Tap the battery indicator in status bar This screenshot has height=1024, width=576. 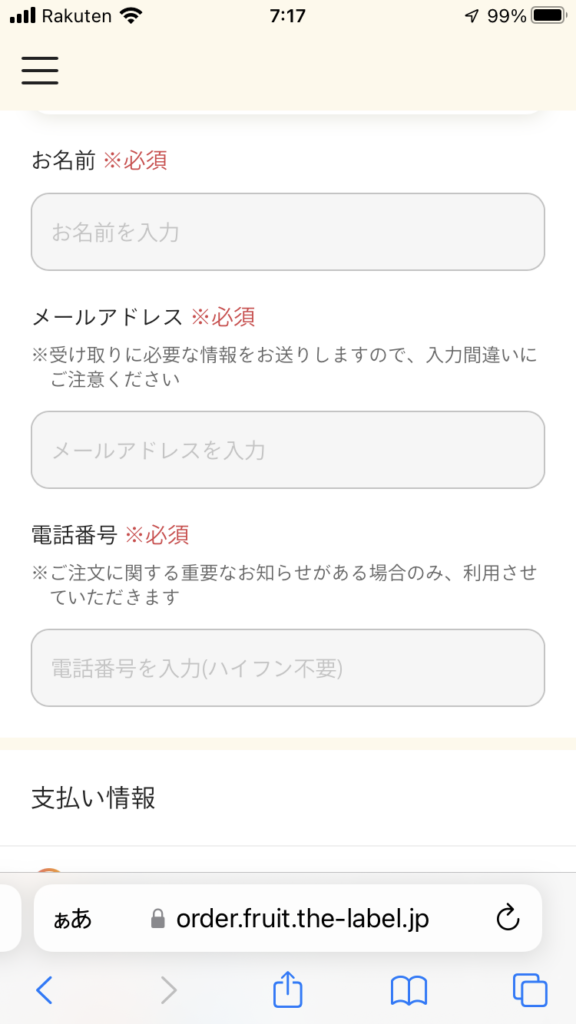tap(549, 16)
